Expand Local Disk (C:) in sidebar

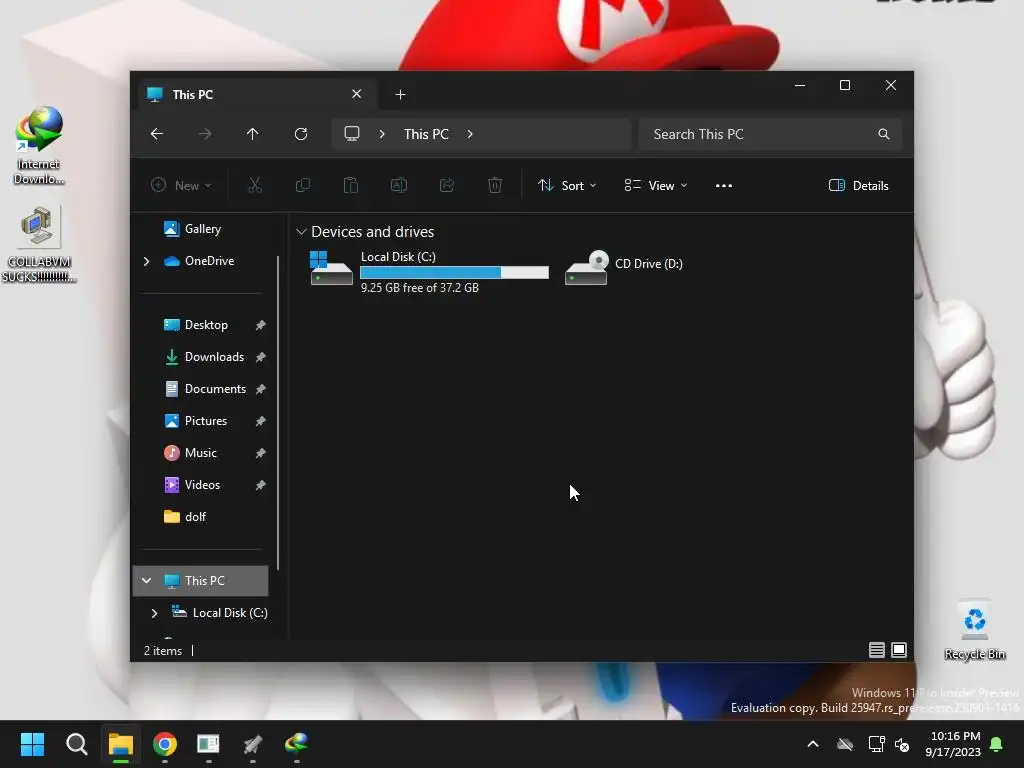(x=154, y=613)
